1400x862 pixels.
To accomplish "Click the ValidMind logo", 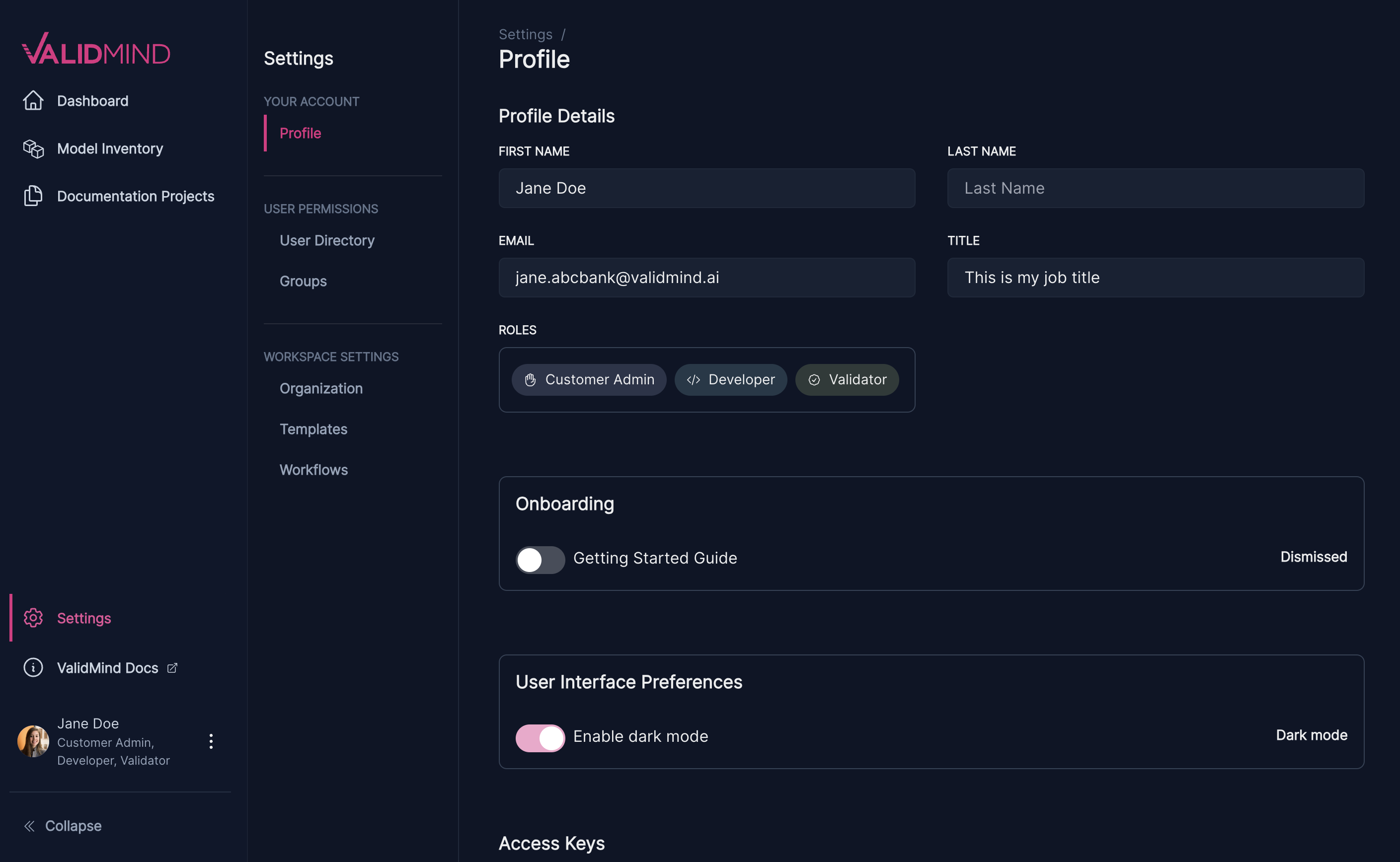I will tap(95, 50).
